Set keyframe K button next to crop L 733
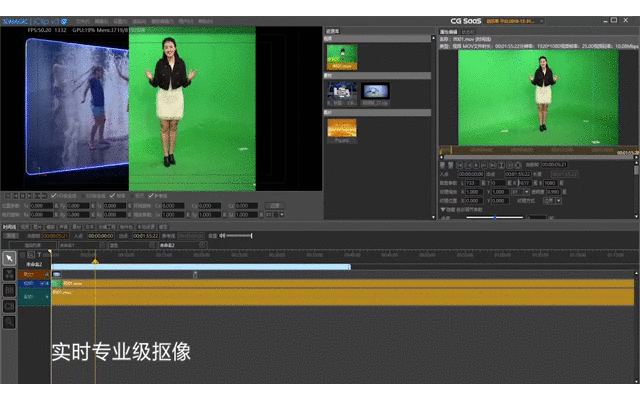Viewport: 640px width, 400px height. pyautogui.click(x=483, y=183)
